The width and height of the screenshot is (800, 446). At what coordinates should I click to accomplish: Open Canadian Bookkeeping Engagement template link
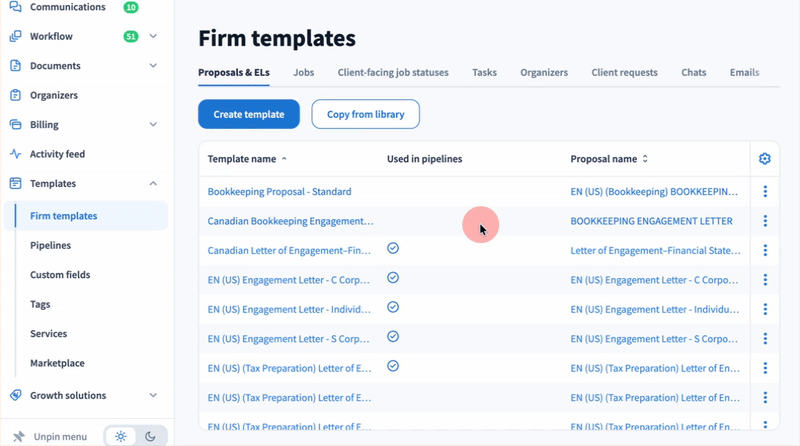(x=290, y=221)
